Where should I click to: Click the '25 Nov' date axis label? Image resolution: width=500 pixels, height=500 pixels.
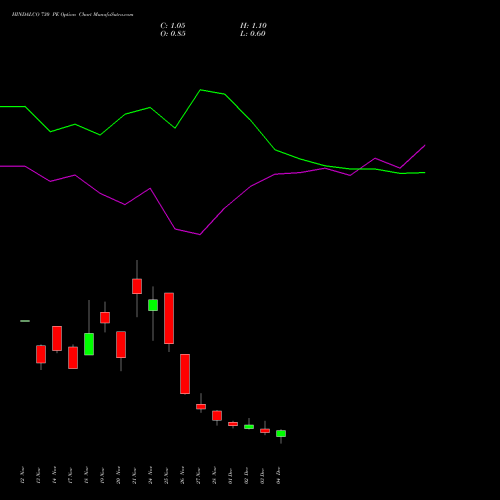[166, 475]
